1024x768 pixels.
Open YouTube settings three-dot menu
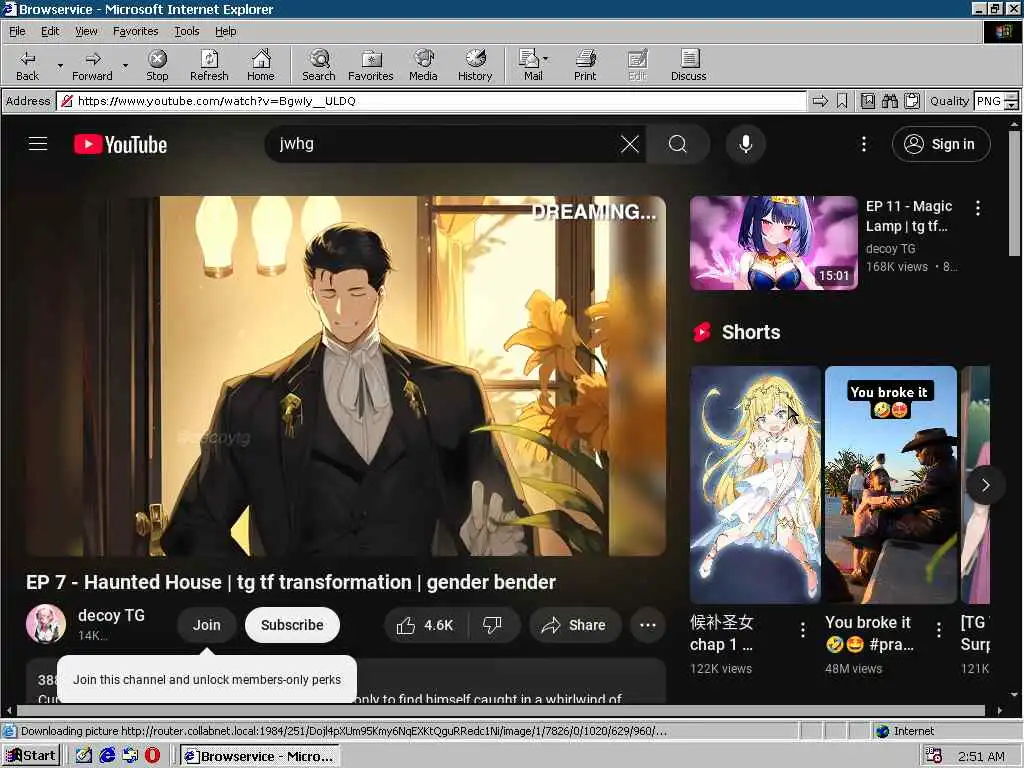[x=863, y=144]
